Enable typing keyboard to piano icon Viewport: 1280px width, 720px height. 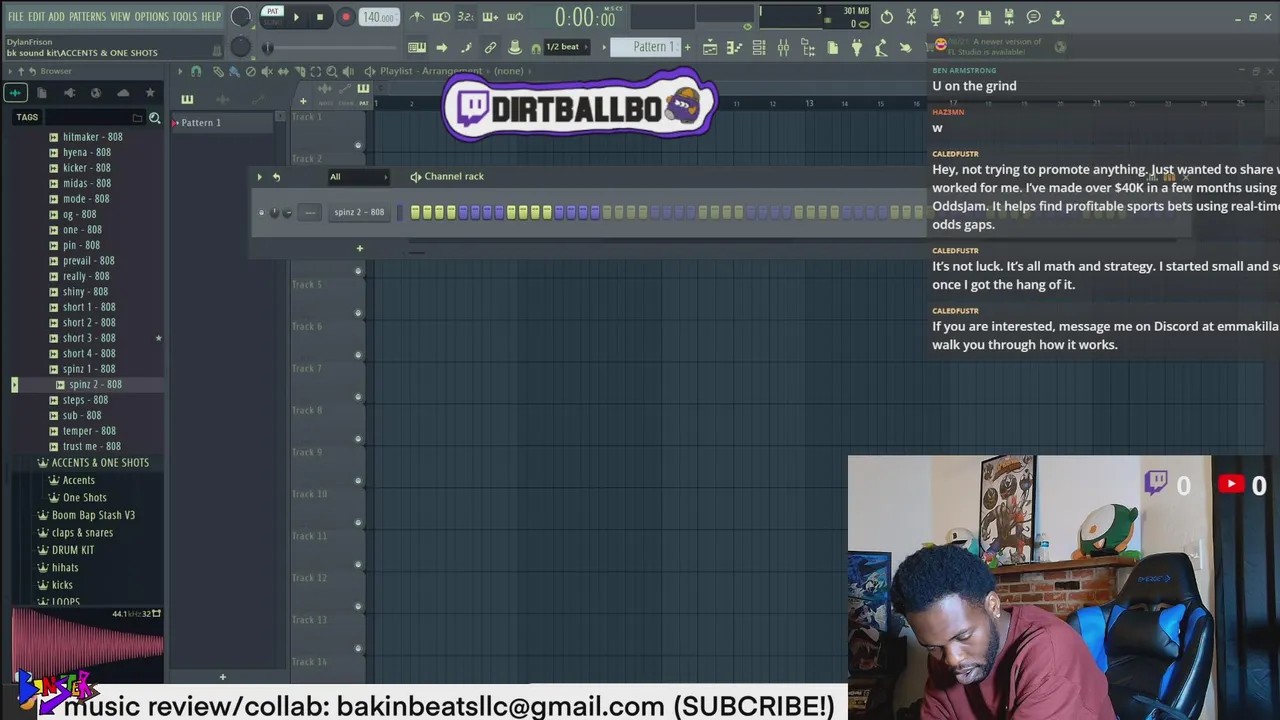pos(417,47)
